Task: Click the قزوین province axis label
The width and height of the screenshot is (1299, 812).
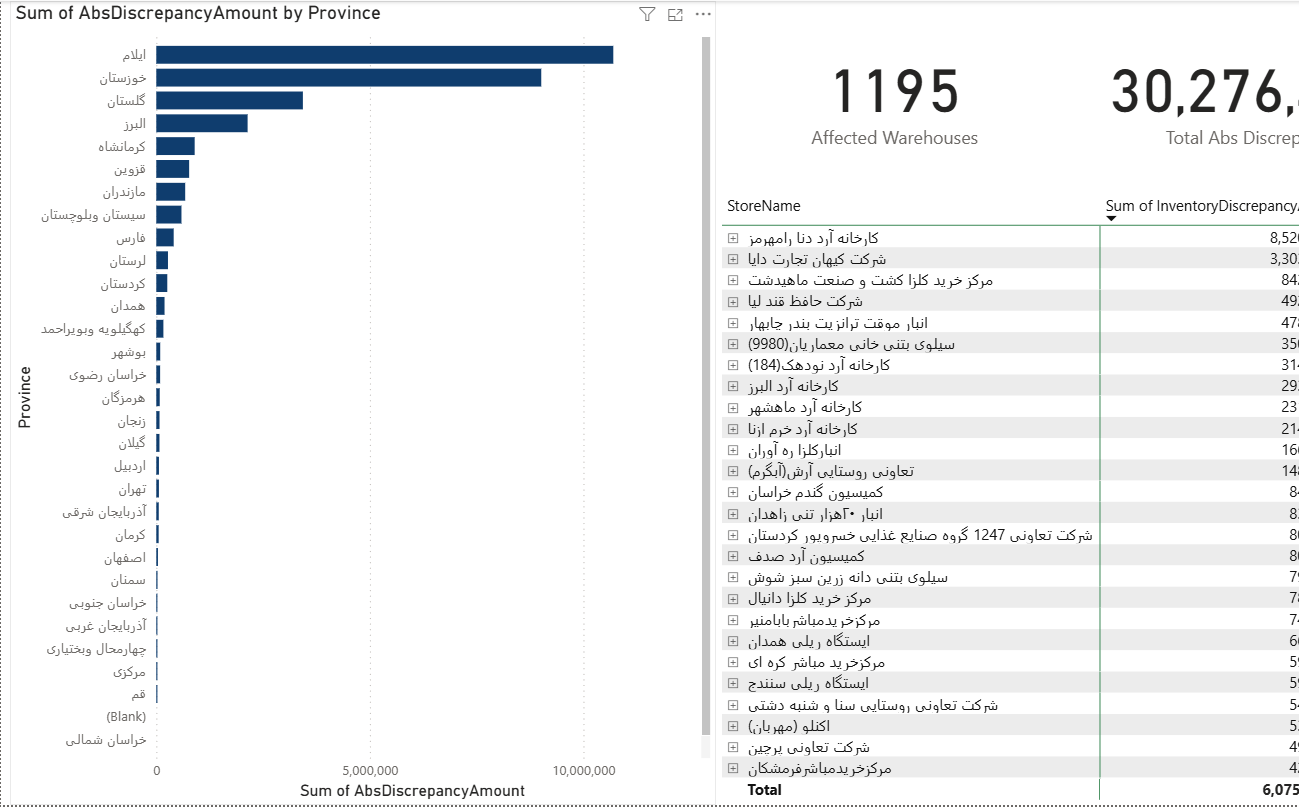Action: (x=129, y=169)
